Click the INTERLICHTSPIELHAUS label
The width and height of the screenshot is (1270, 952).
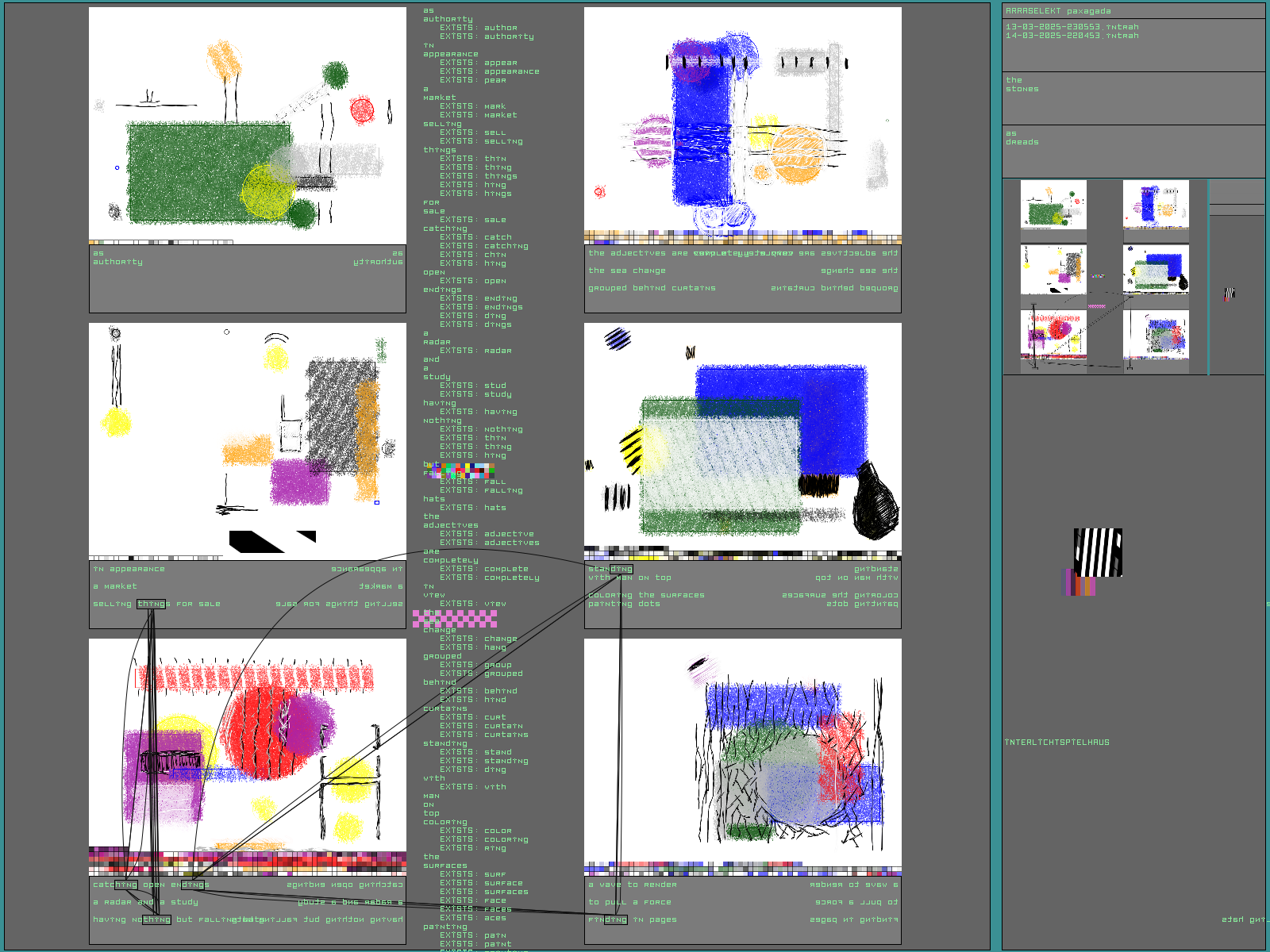click(1056, 743)
